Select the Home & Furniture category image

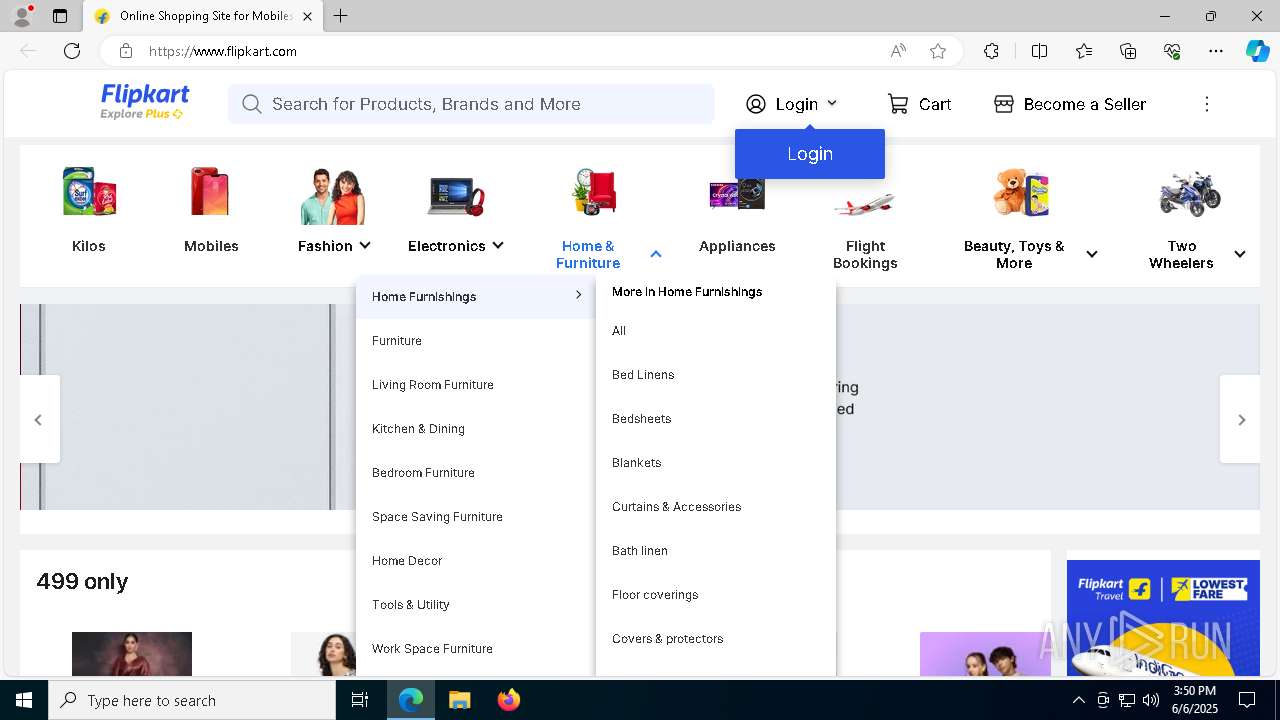tap(595, 192)
